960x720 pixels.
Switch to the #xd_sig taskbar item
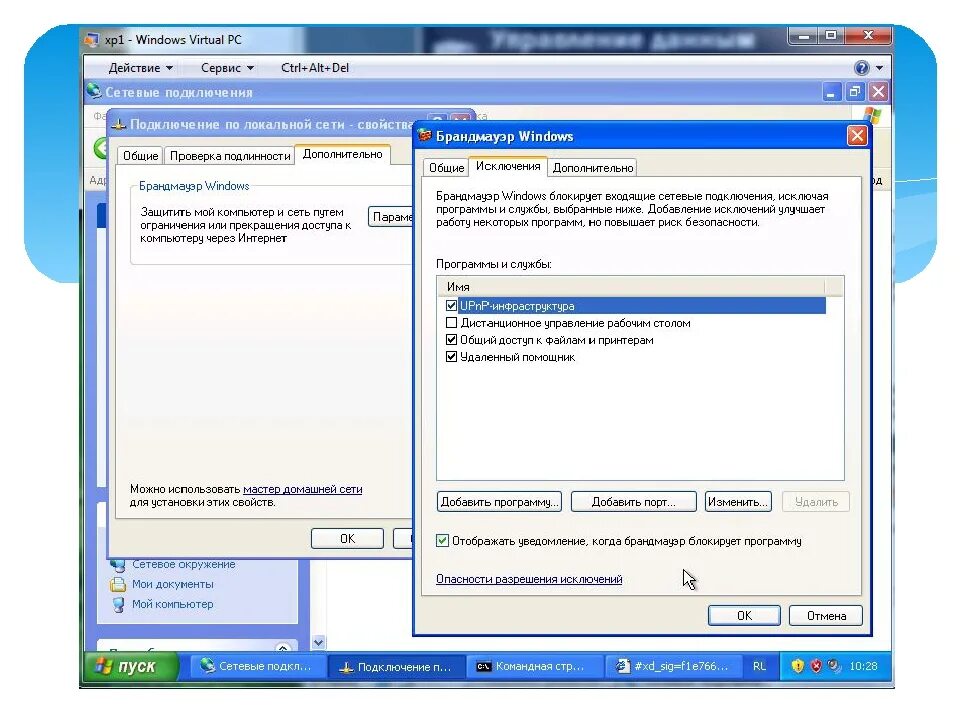[672, 666]
